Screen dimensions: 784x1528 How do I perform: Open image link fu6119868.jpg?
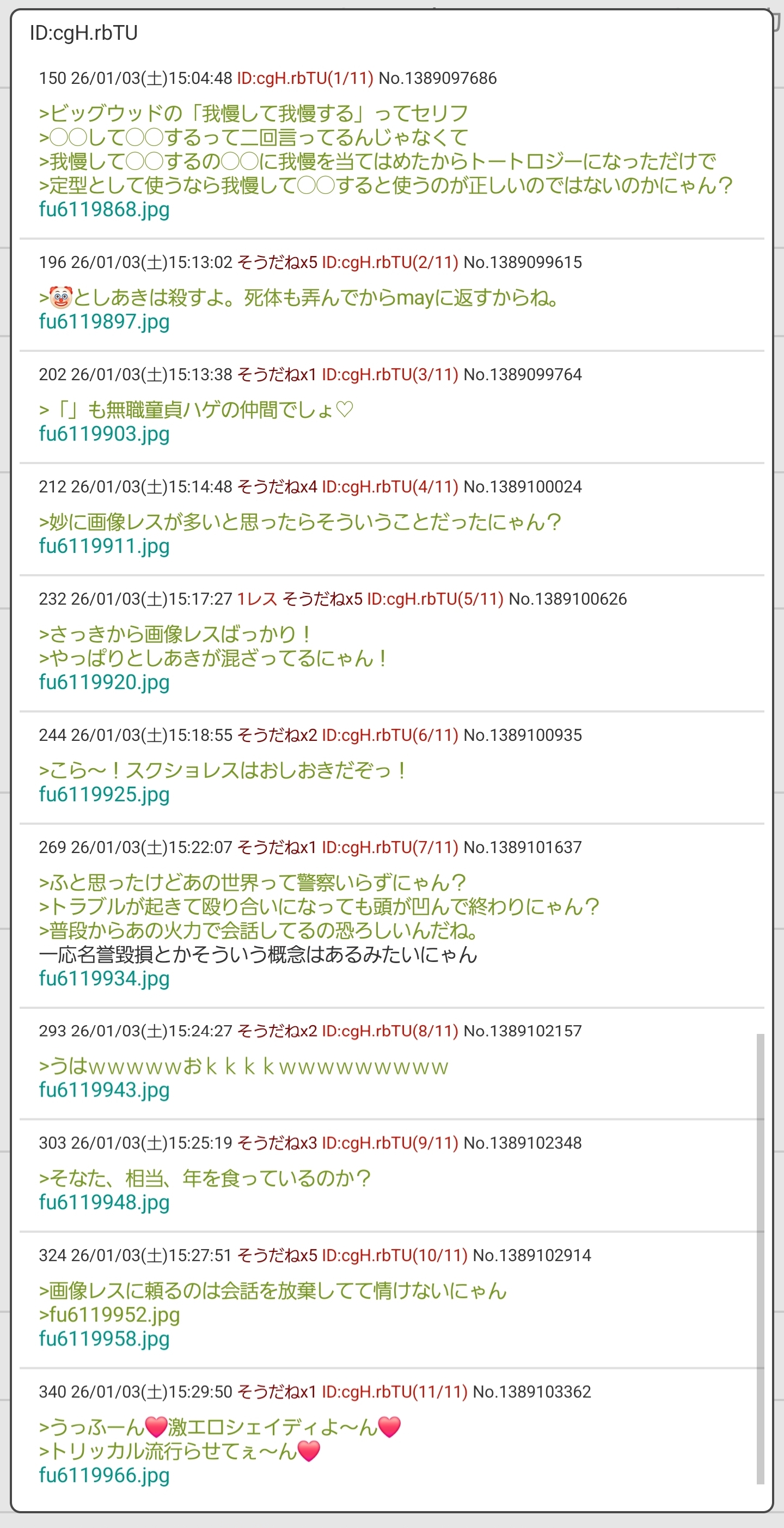click(105, 209)
